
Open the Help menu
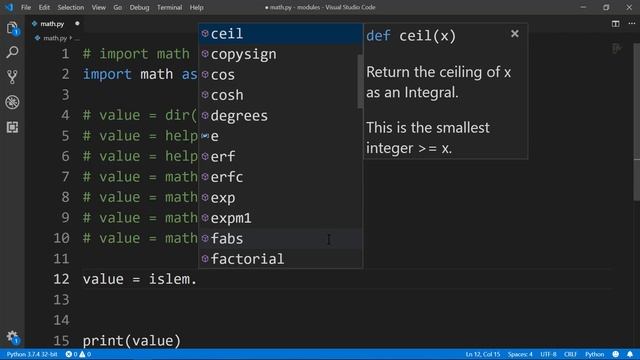tap(196, 7)
